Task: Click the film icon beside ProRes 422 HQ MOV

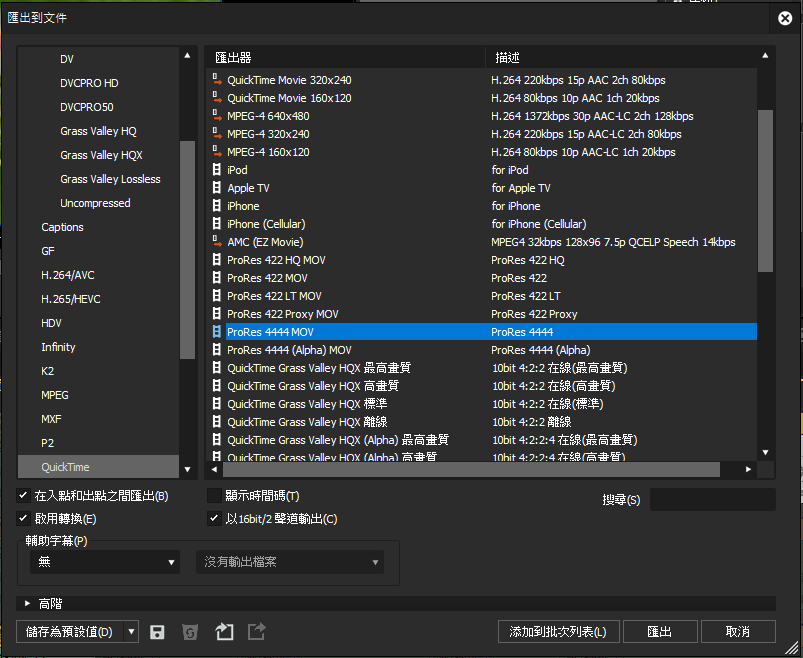Action: pyautogui.click(x=217, y=260)
